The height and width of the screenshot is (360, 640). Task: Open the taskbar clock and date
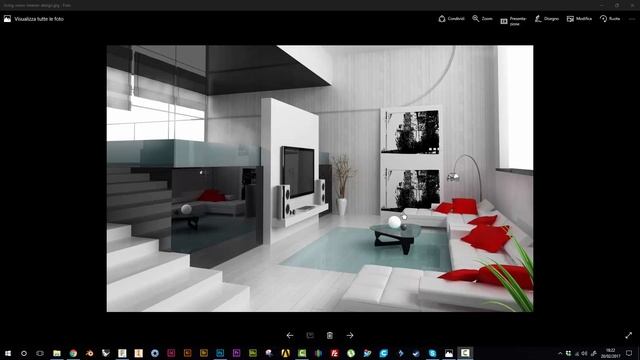(610, 353)
